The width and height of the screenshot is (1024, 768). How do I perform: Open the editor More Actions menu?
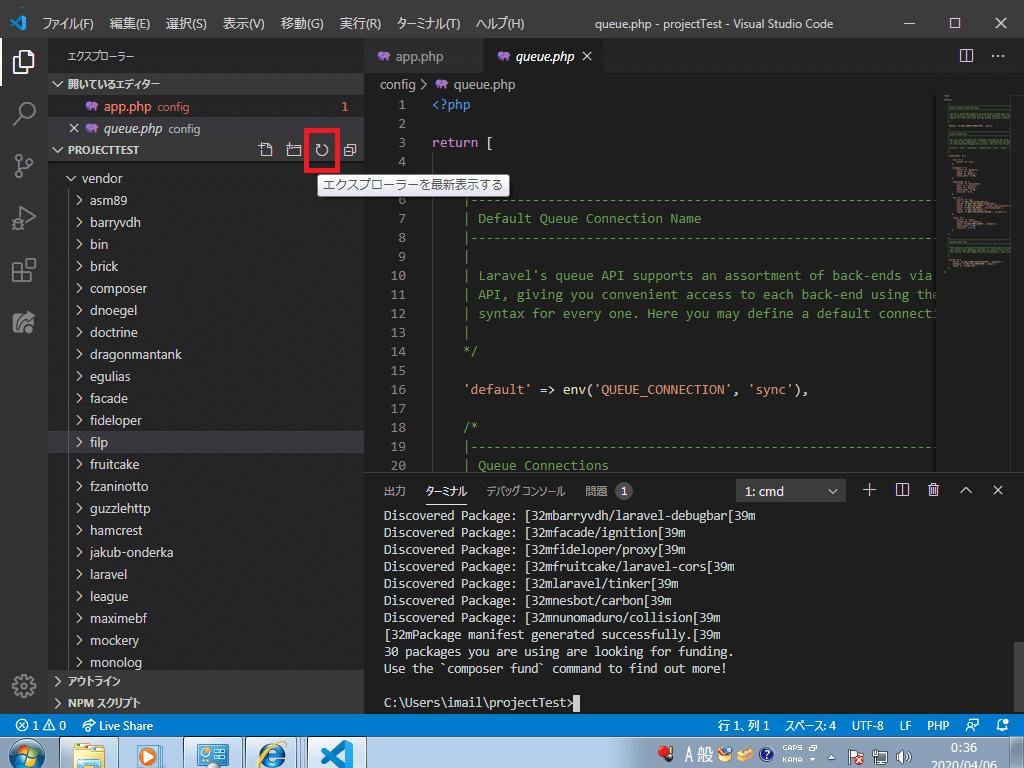pyautogui.click(x=998, y=56)
